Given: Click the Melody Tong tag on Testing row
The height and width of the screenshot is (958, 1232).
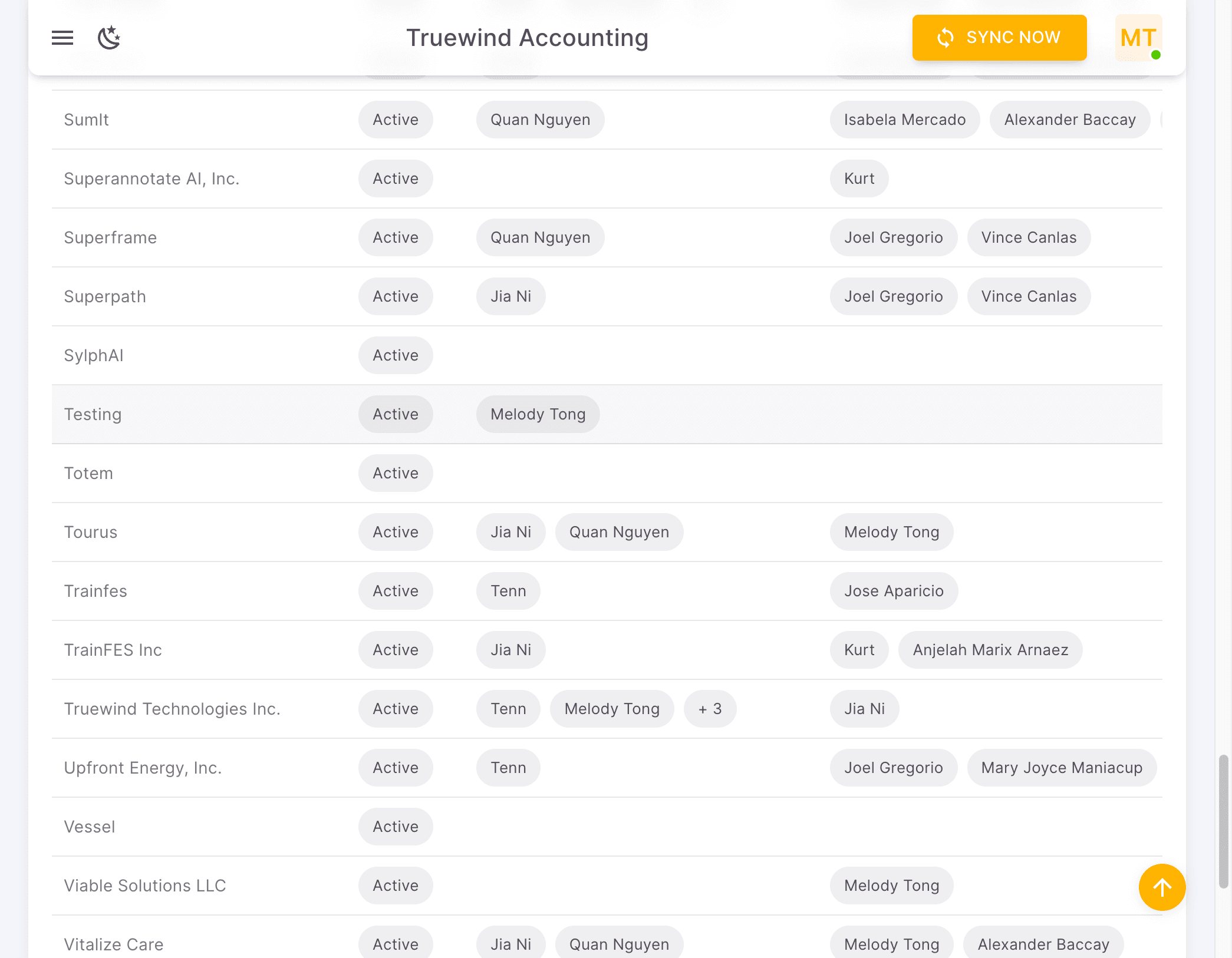Looking at the screenshot, I should [538, 414].
